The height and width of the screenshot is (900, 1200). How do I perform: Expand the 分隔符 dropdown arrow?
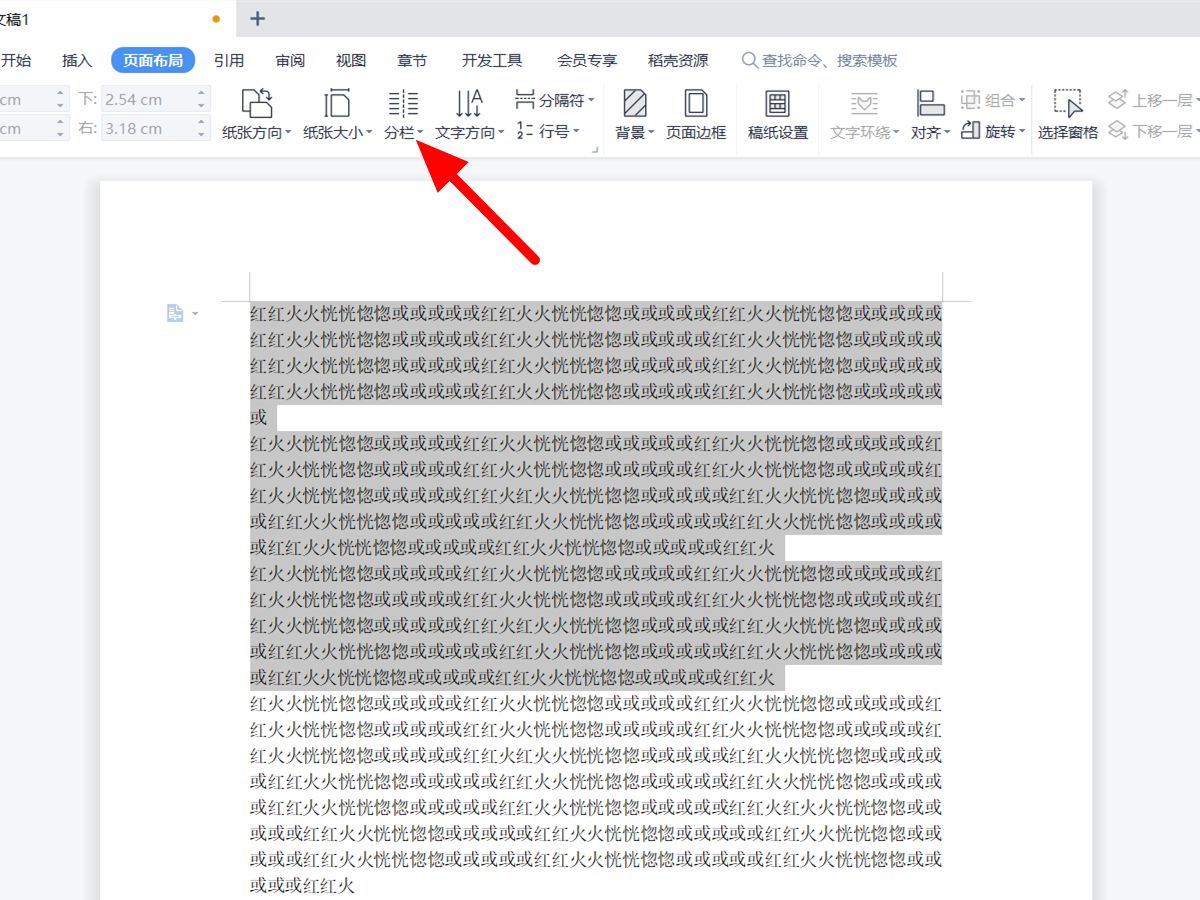(x=591, y=101)
